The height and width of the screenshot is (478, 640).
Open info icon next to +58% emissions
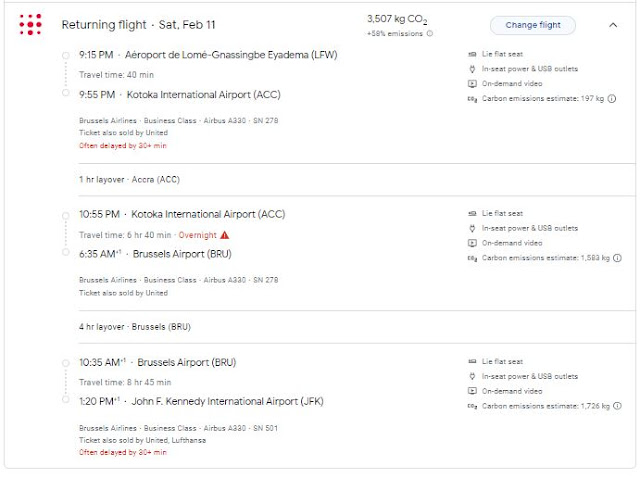click(x=430, y=33)
